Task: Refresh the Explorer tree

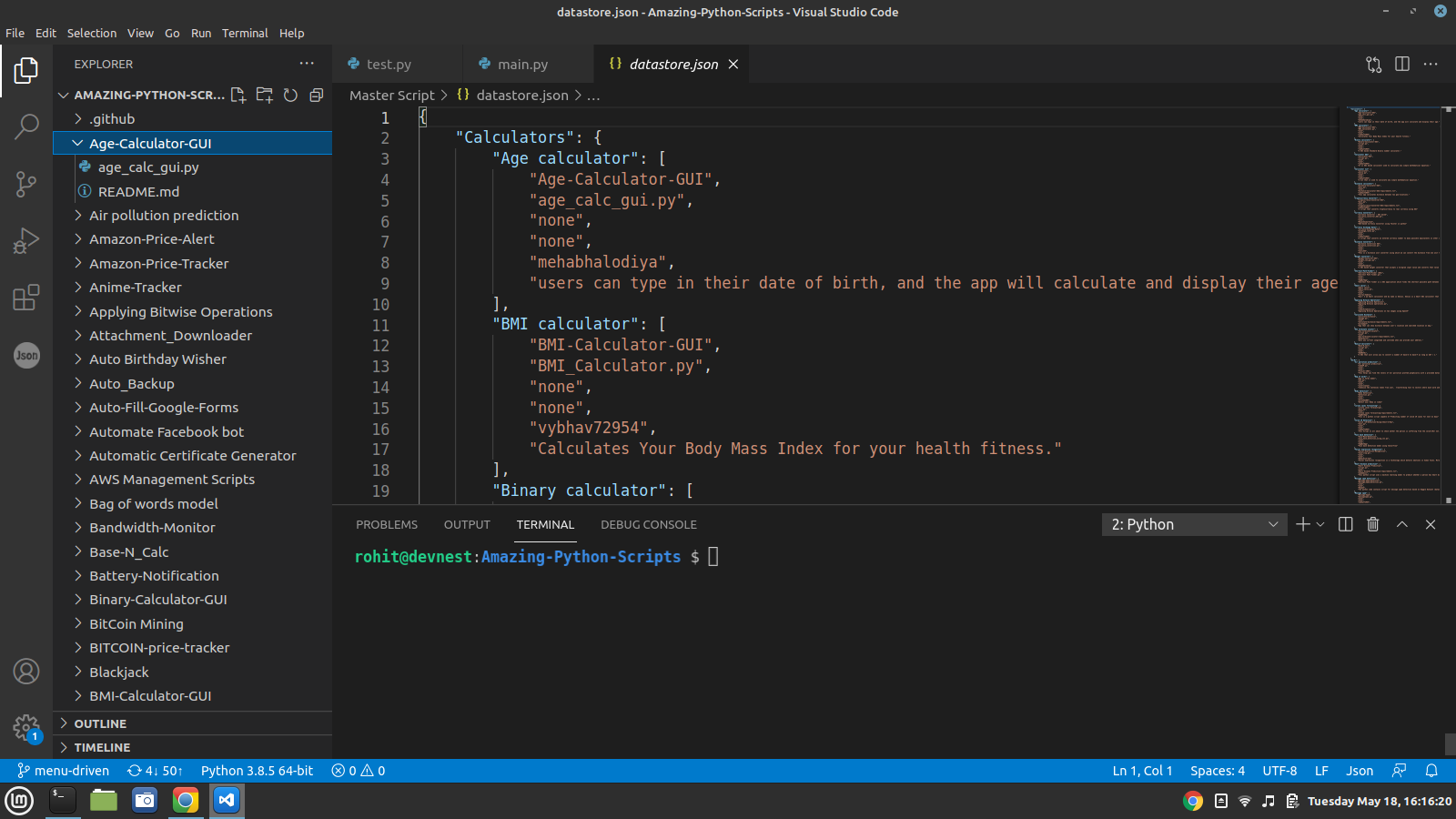Action: click(x=290, y=95)
